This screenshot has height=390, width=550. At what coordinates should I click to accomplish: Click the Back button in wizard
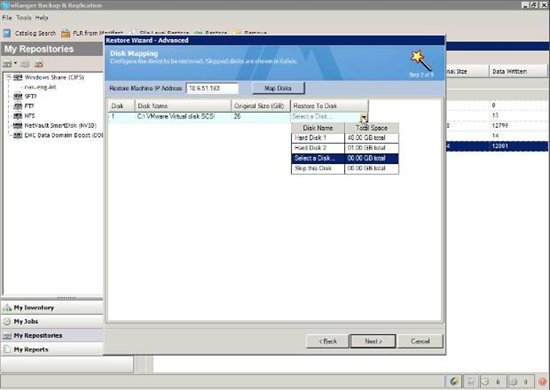(x=328, y=341)
